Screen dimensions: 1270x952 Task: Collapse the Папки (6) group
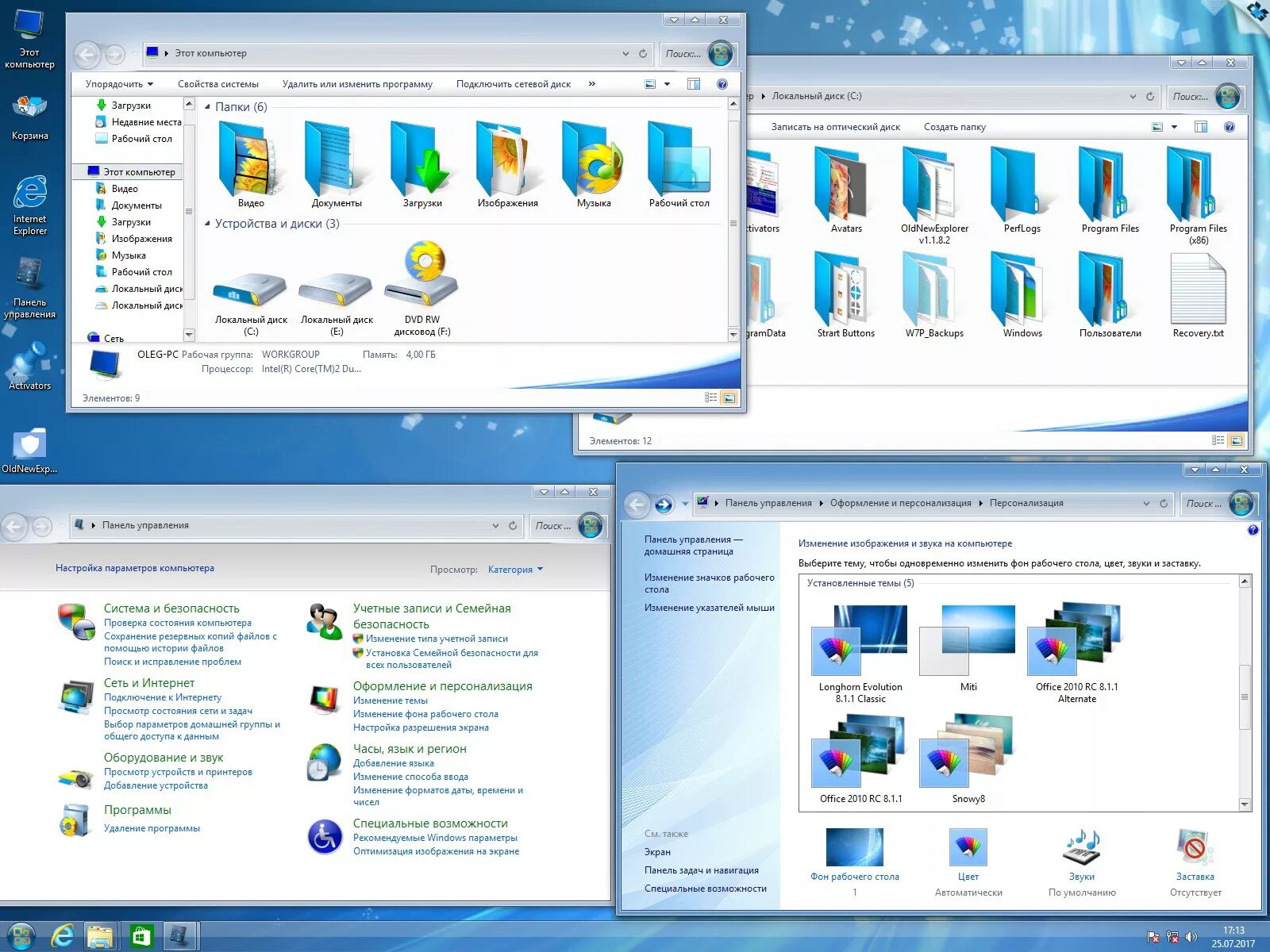tap(208, 107)
